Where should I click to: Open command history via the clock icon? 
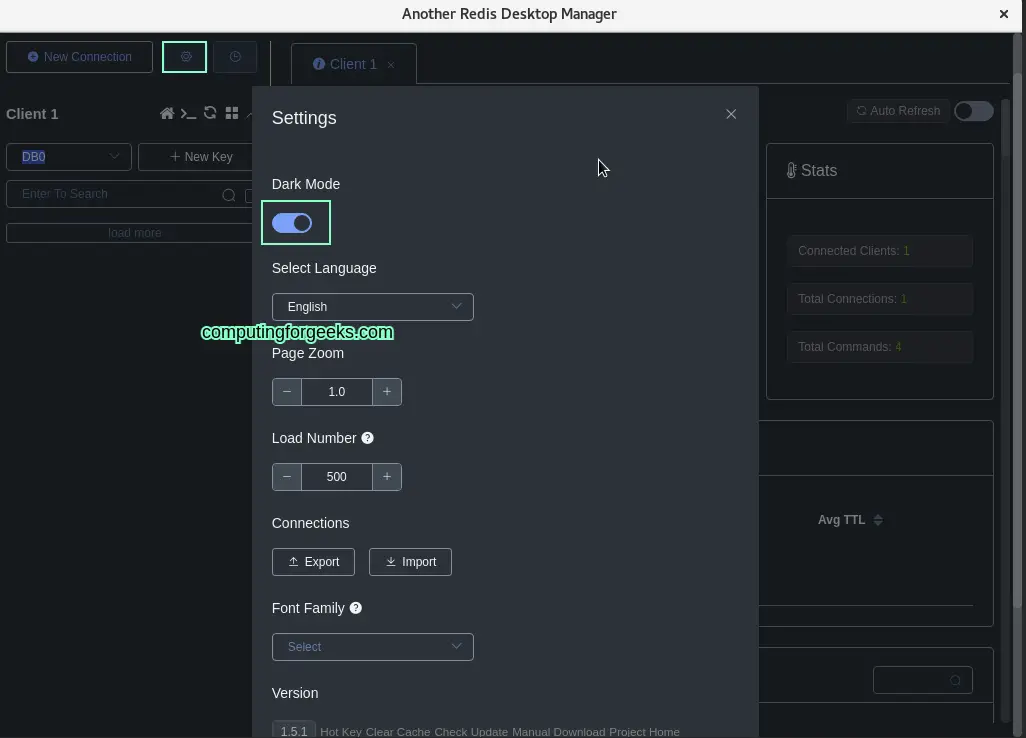point(235,57)
